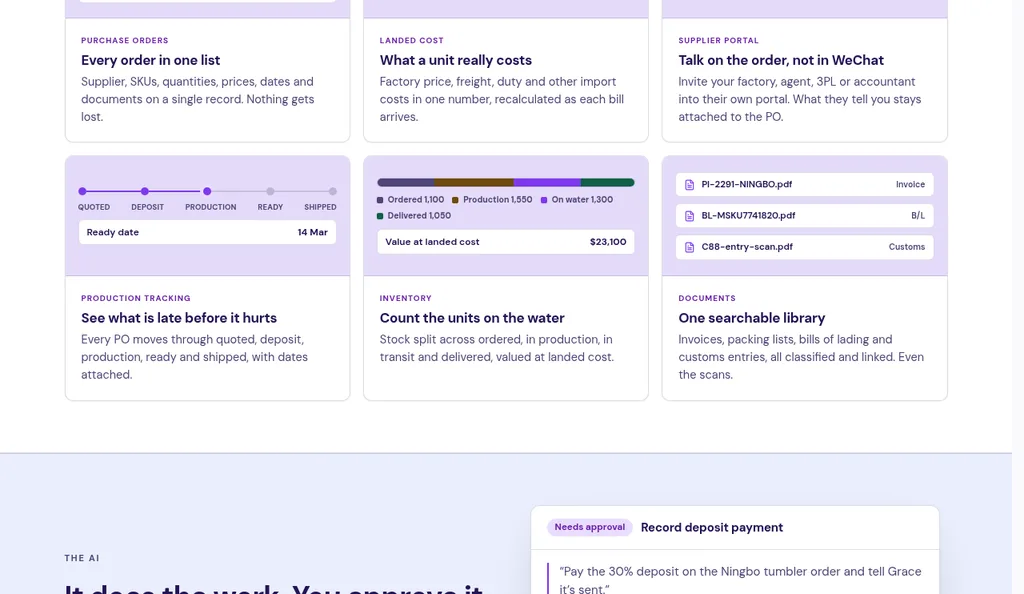Click the INVENTORY category label
The image size is (1024, 594).
[406, 298]
